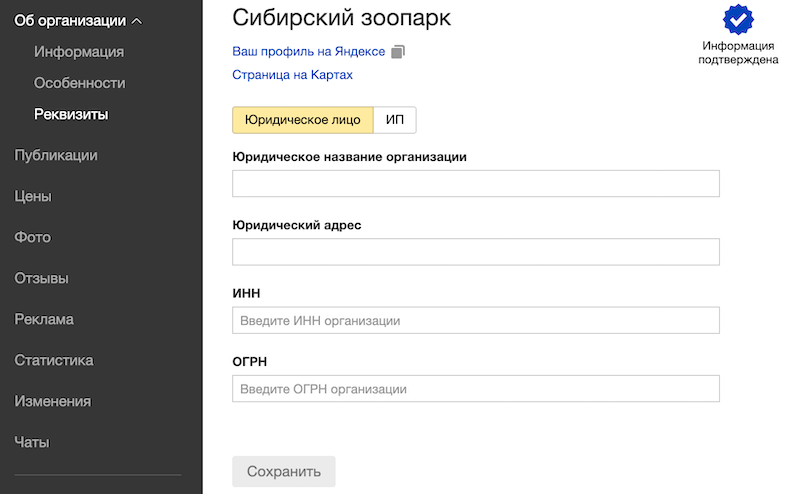This screenshot has height=494, width=800.
Task: Click the blue verified checkmark badge
Action: 738,20
